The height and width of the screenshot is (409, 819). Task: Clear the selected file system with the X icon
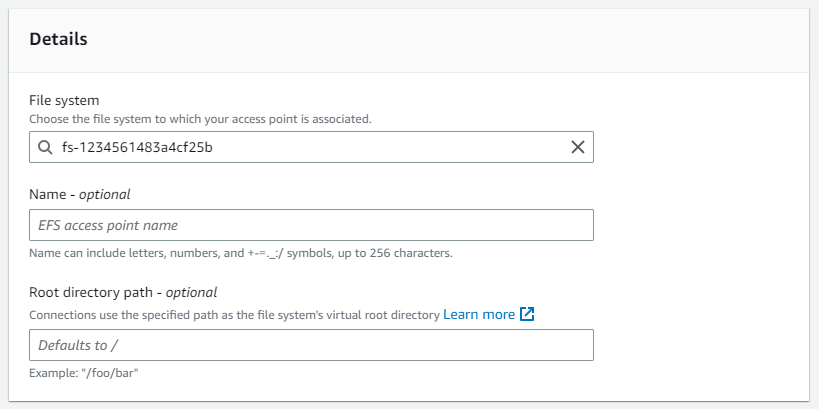[x=578, y=147]
